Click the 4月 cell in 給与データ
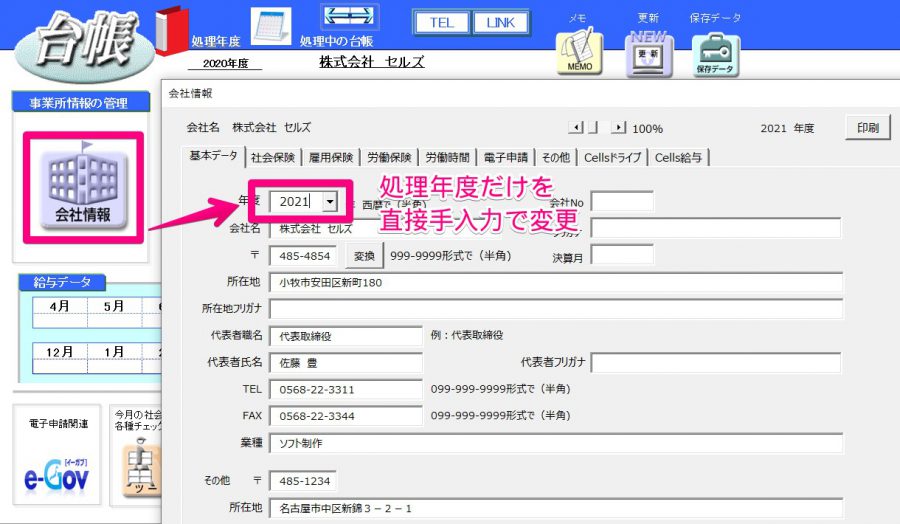This screenshot has width=900, height=524. coord(60,306)
